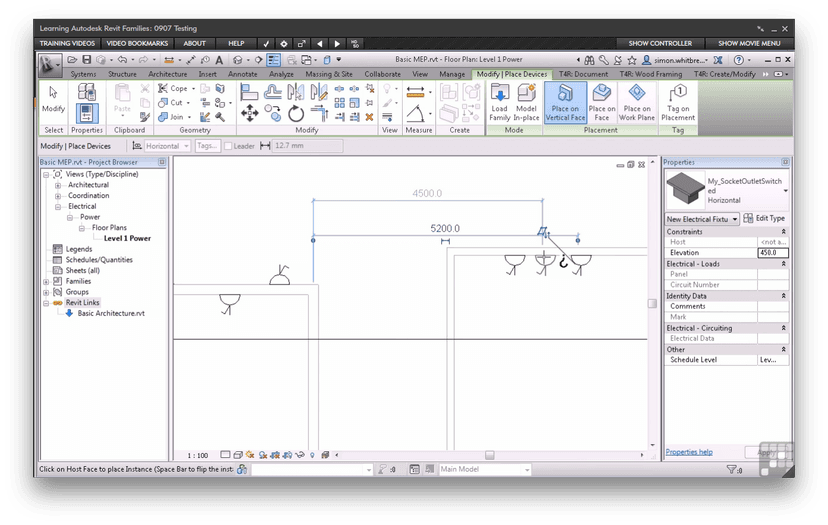Viewport: 828px width, 525px height.
Task: Click the Open folder icon in quick access toolbar
Action: pyautogui.click(x=72, y=60)
